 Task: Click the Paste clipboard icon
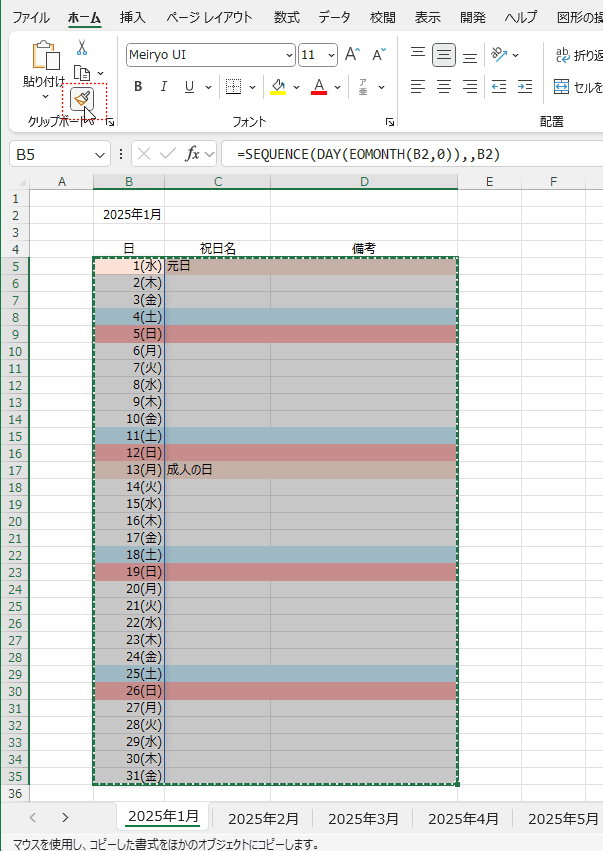45,57
